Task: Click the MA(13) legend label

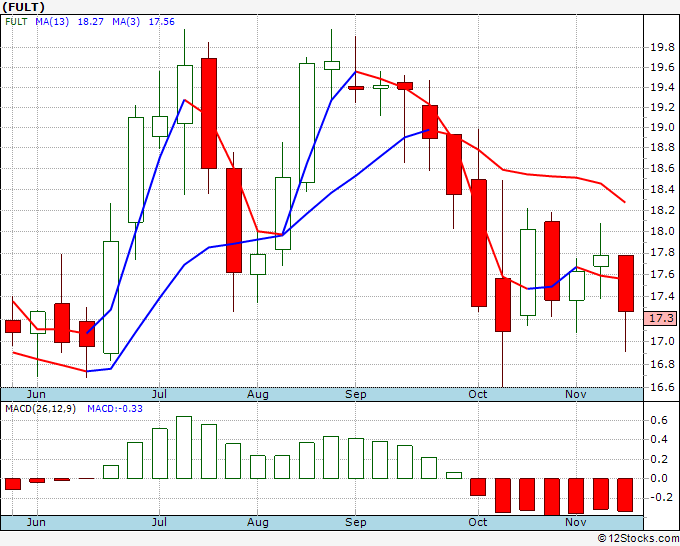Action: click(x=52, y=22)
